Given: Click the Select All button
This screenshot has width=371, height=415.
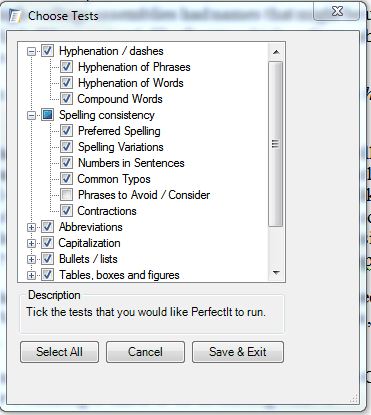Looking at the screenshot, I should click(59, 352).
